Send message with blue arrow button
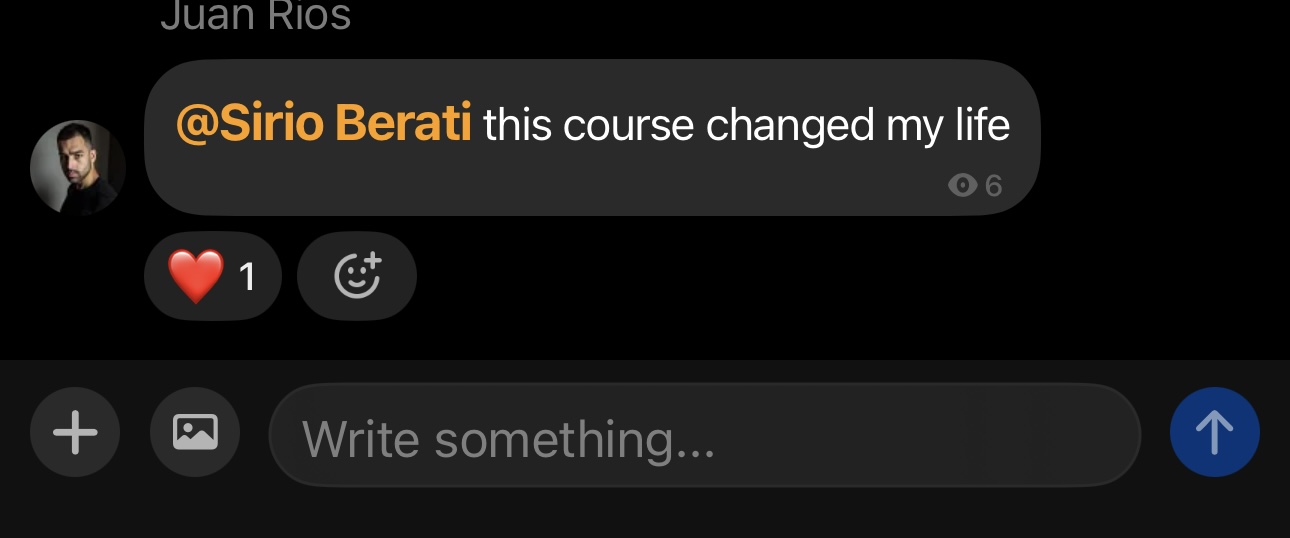 (x=1214, y=432)
